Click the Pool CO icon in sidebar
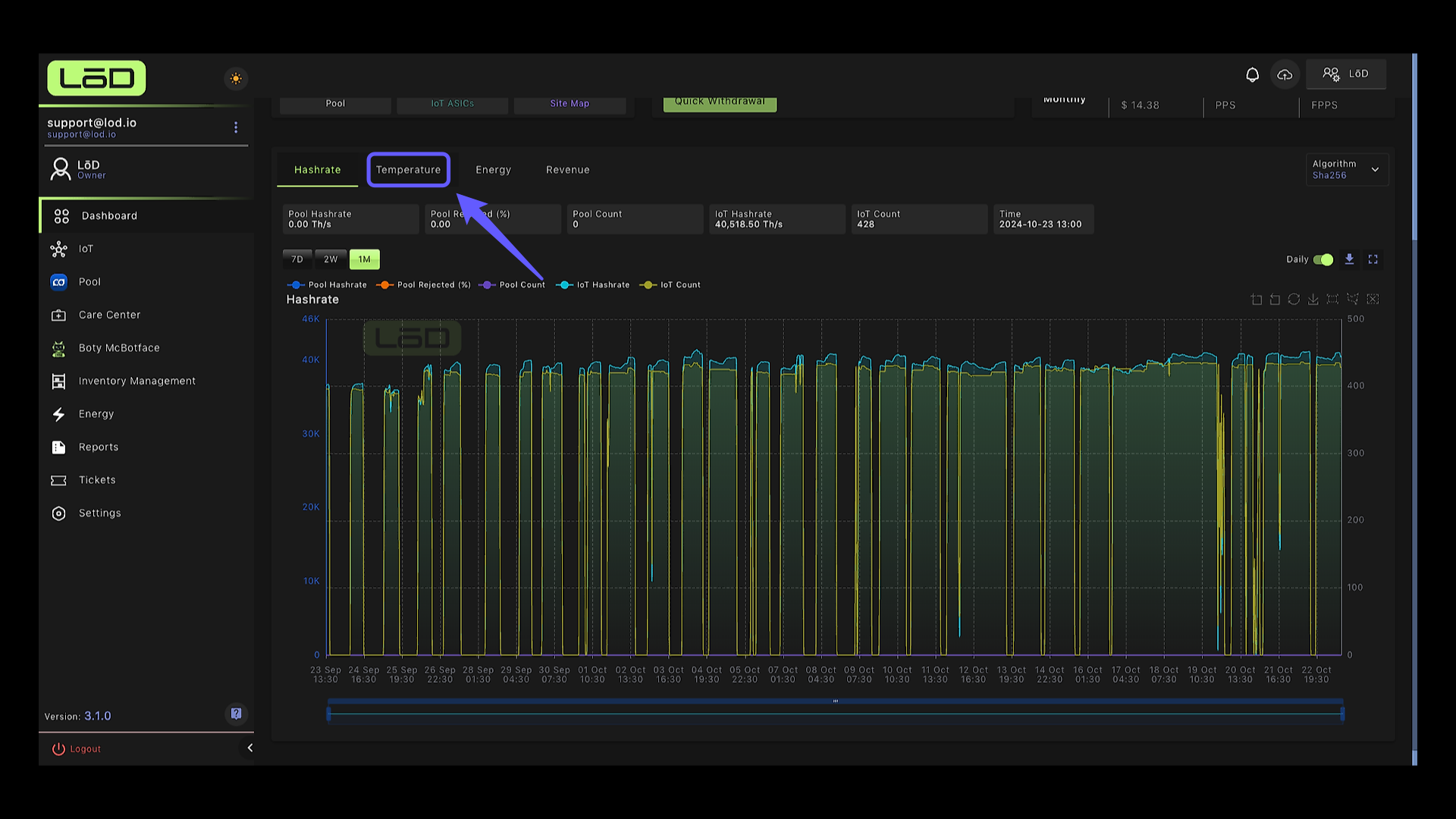Screen dimensions: 1456x819 [58, 282]
